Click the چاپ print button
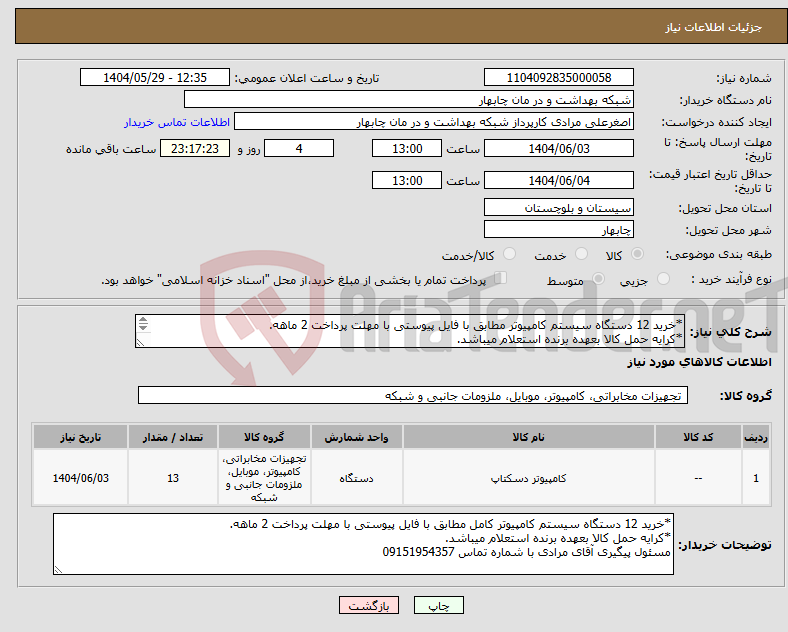 [x=439, y=605]
